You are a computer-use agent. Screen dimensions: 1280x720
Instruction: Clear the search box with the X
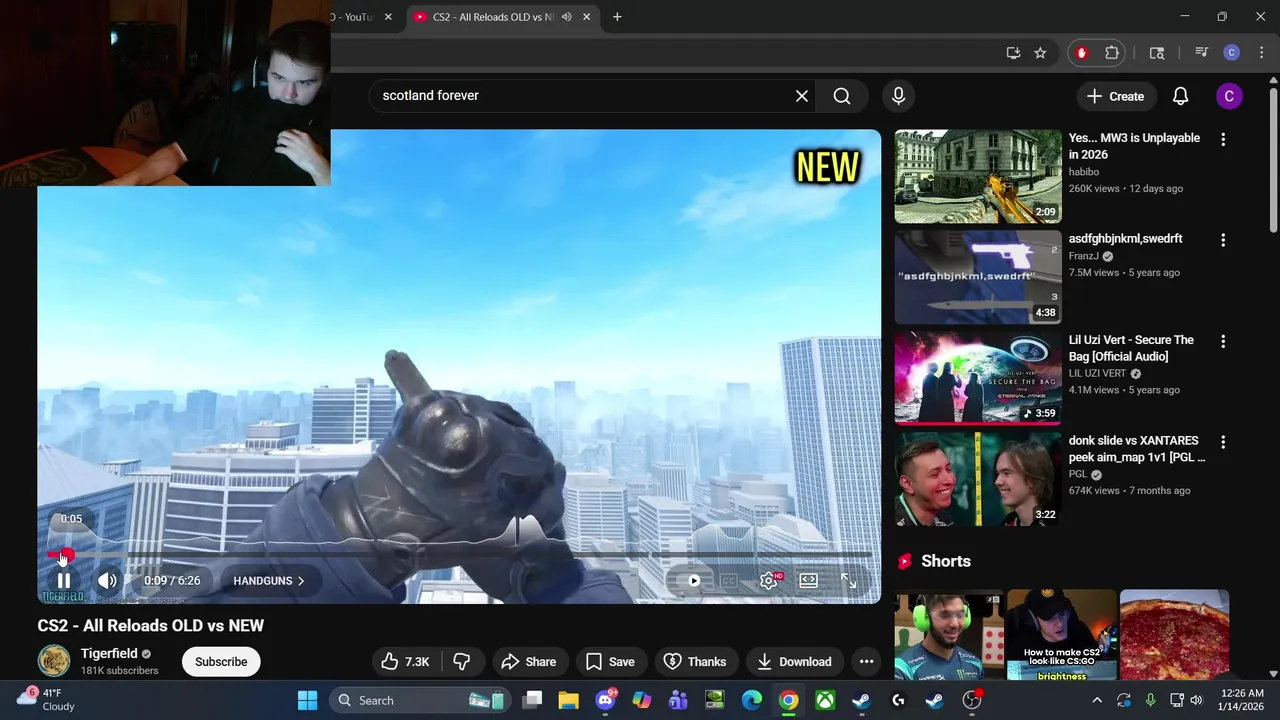point(802,96)
